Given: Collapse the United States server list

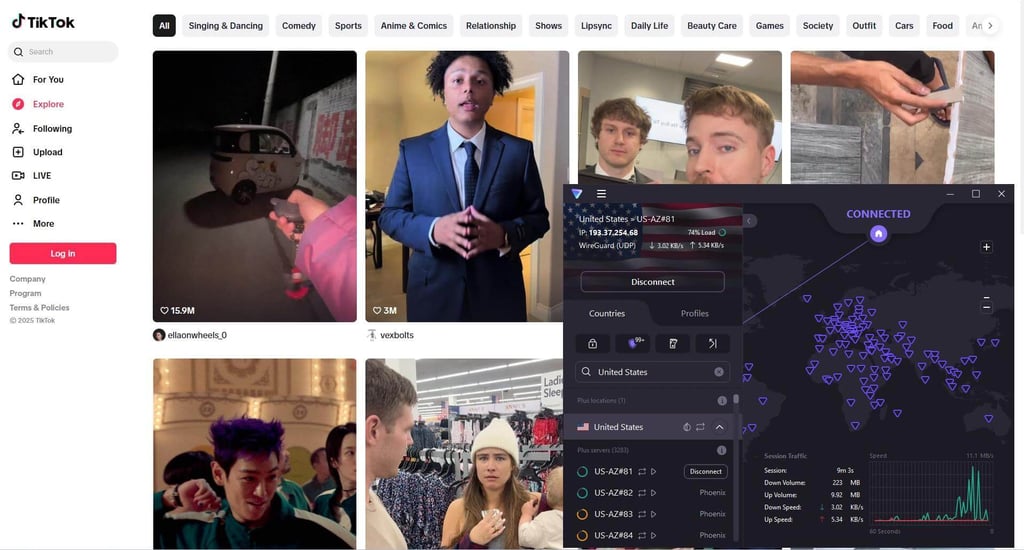Looking at the screenshot, I should [x=719, y=427].
